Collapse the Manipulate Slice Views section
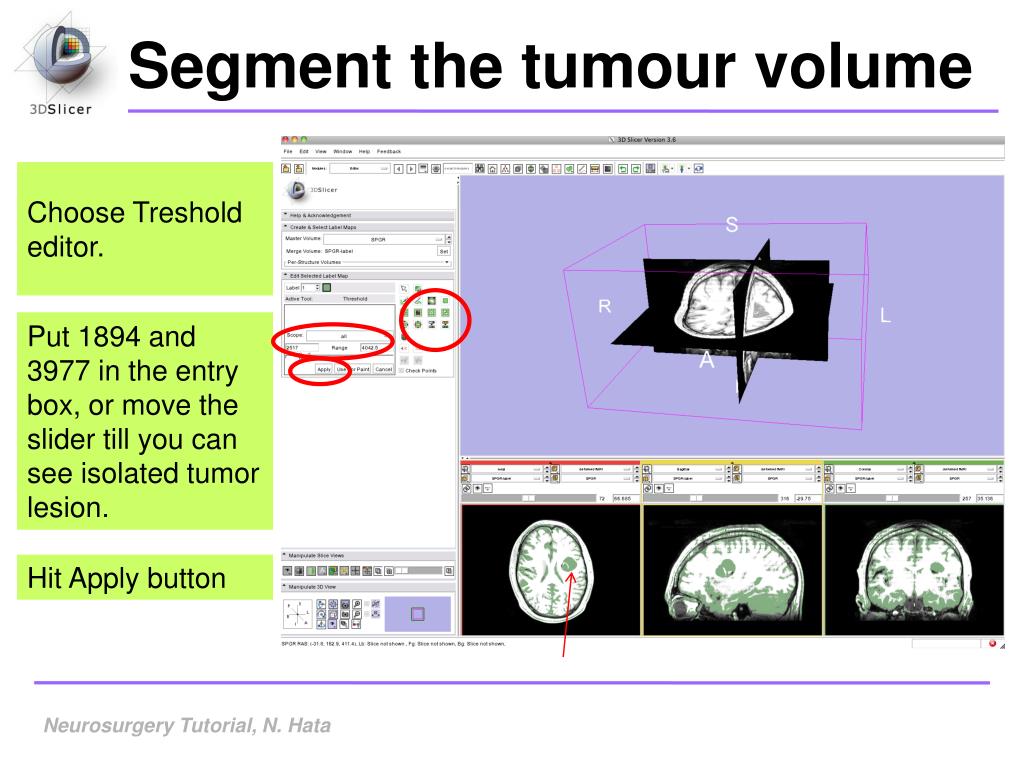 368,556
